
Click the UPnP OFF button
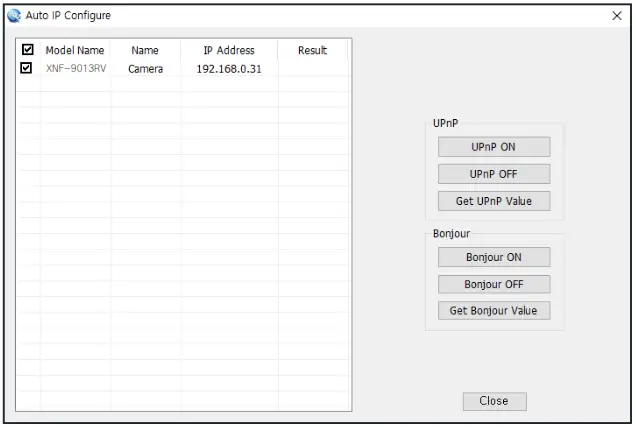point(494,174)
